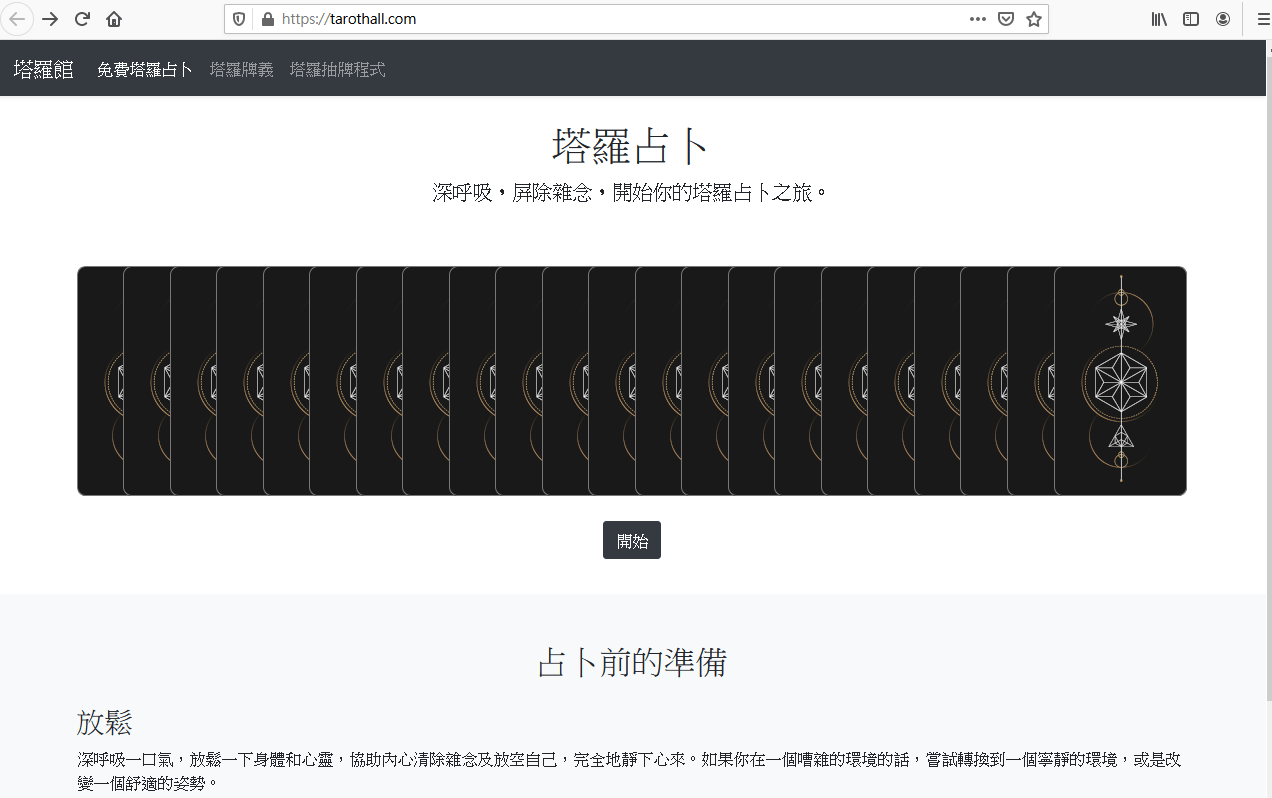Pick the first tarot card in the spread

coord(100,381)
